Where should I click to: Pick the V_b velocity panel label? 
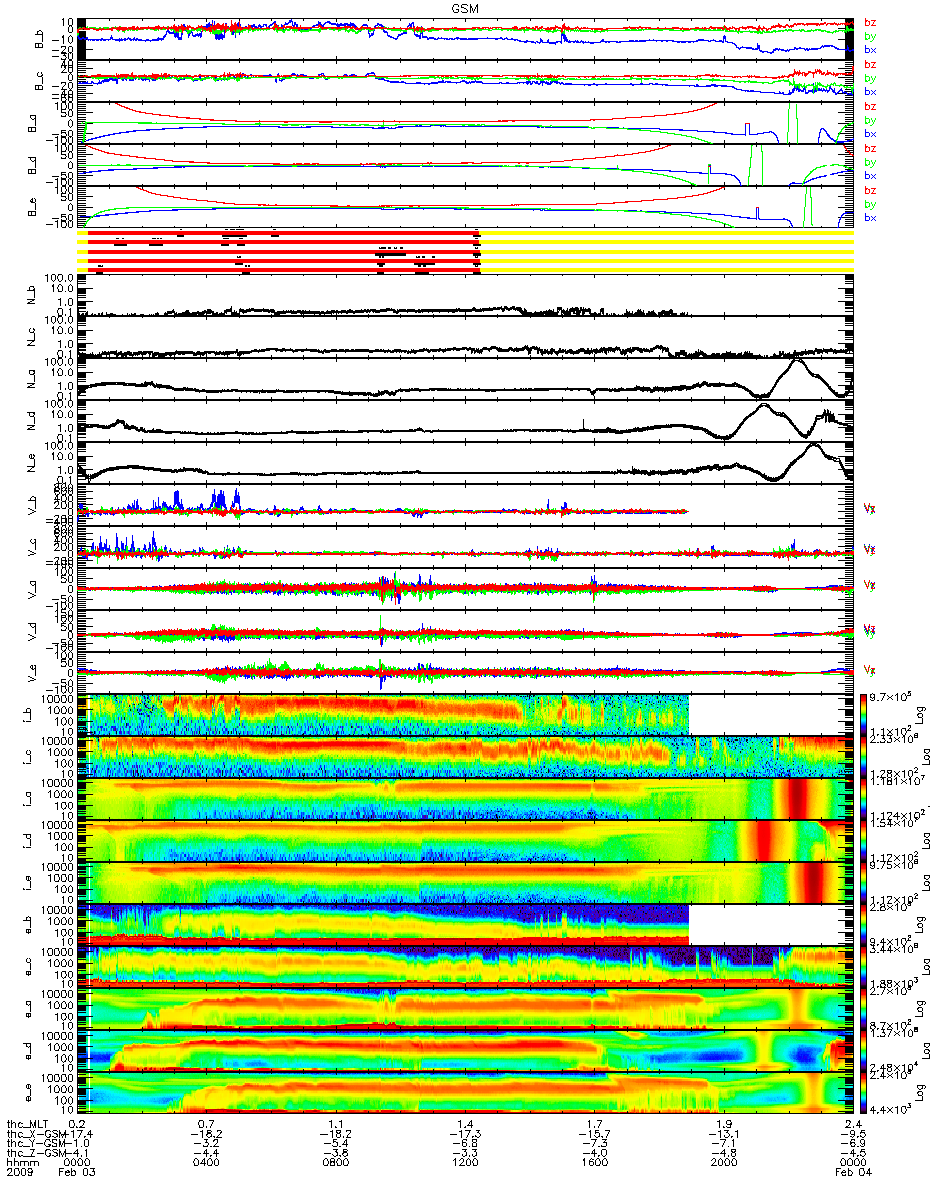point(33,507)
